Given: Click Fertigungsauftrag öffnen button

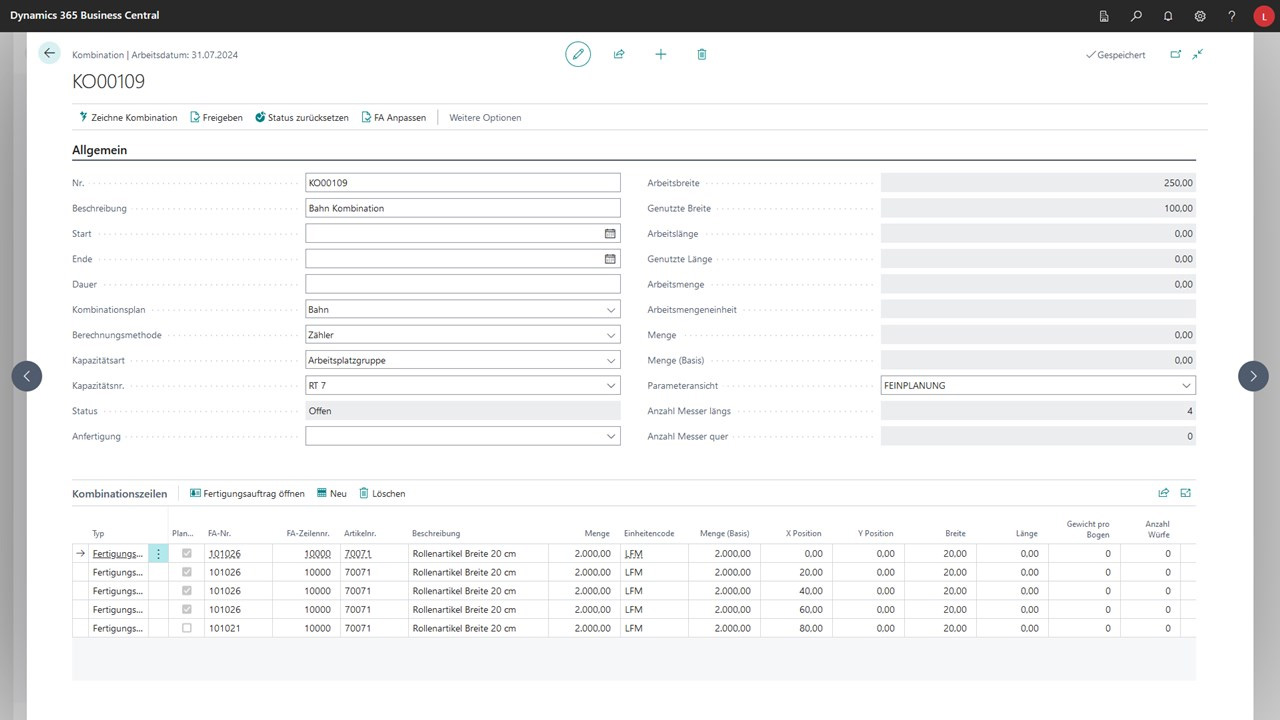Looking at the screenshot, I should click(247, 493).
